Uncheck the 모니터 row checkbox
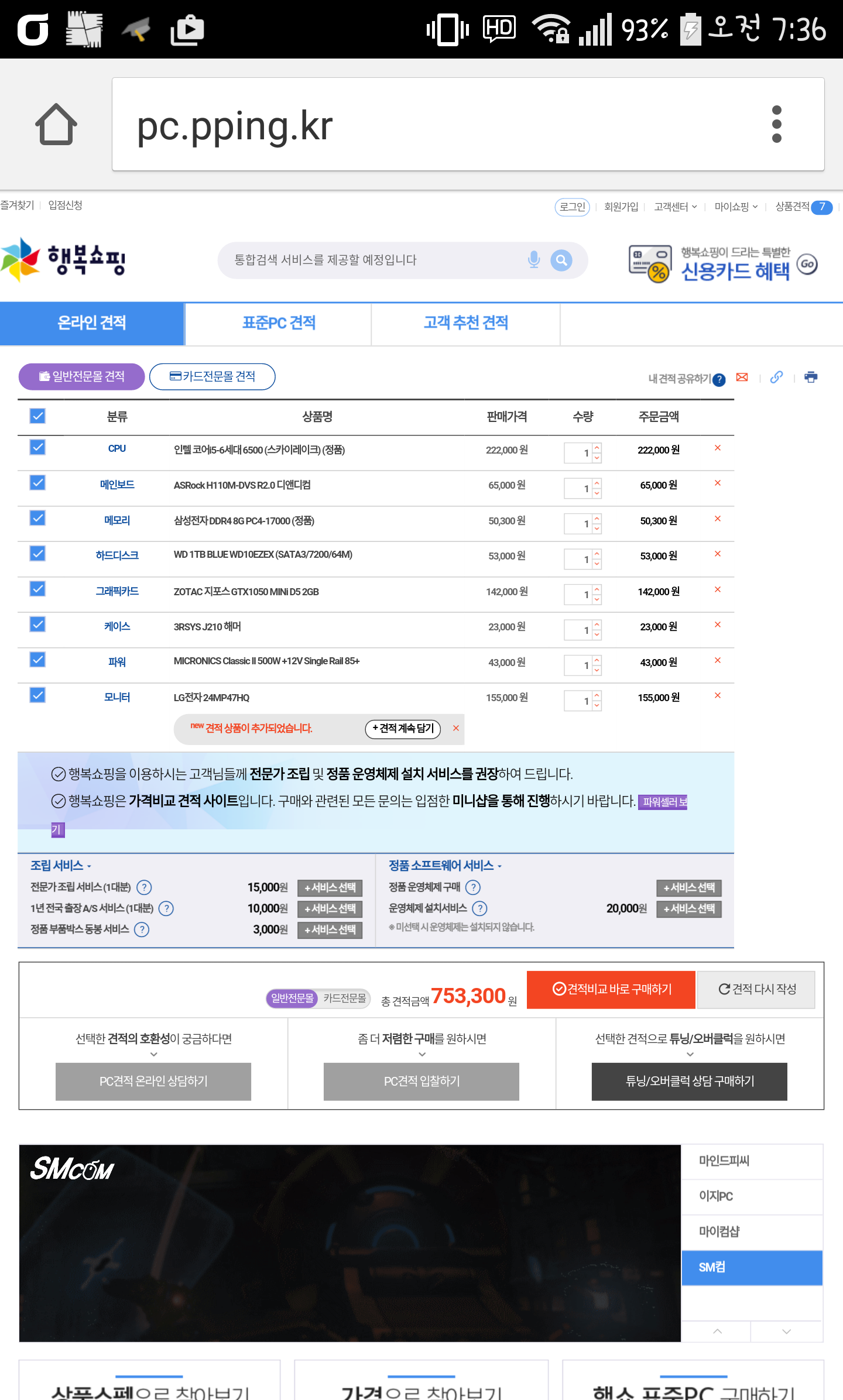 tap(37, 695)
